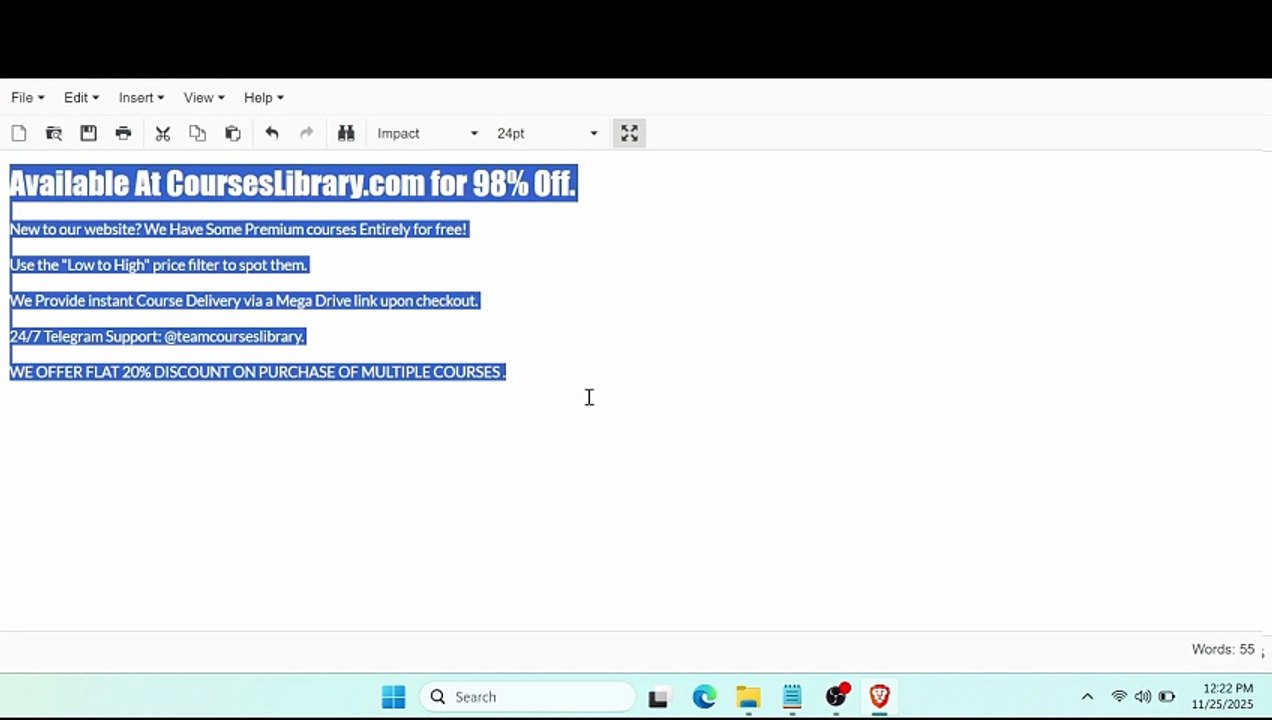Viewport: 1272px width, 720px height.
Task: Click the line 'Use the "Low to High" price filter'
Action: [158, 265]
